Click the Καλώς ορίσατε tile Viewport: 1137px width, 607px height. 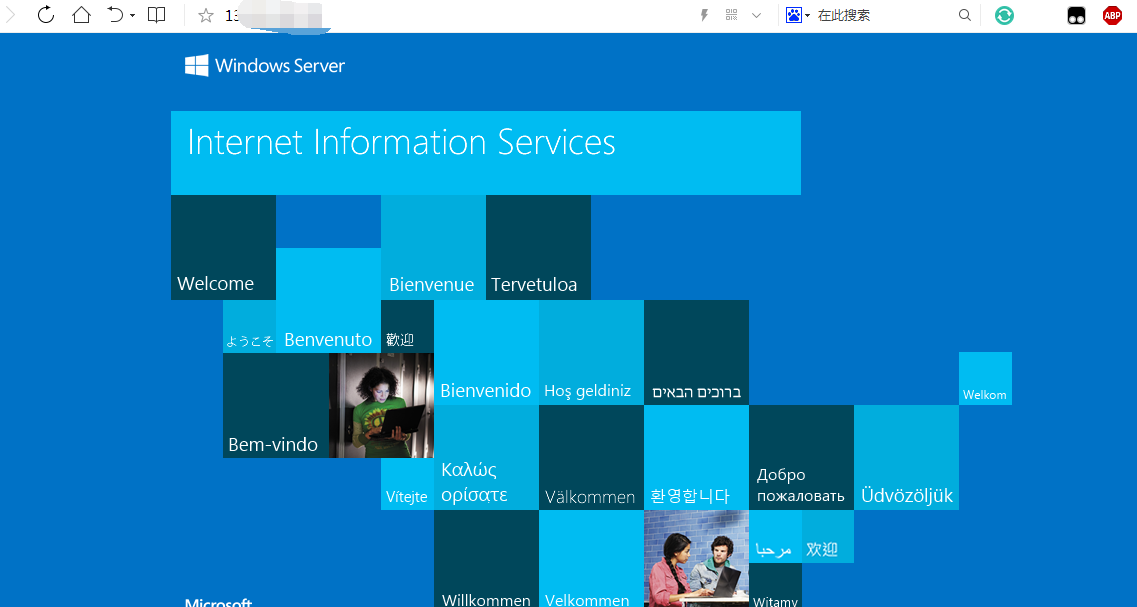[x=486, y=458]
